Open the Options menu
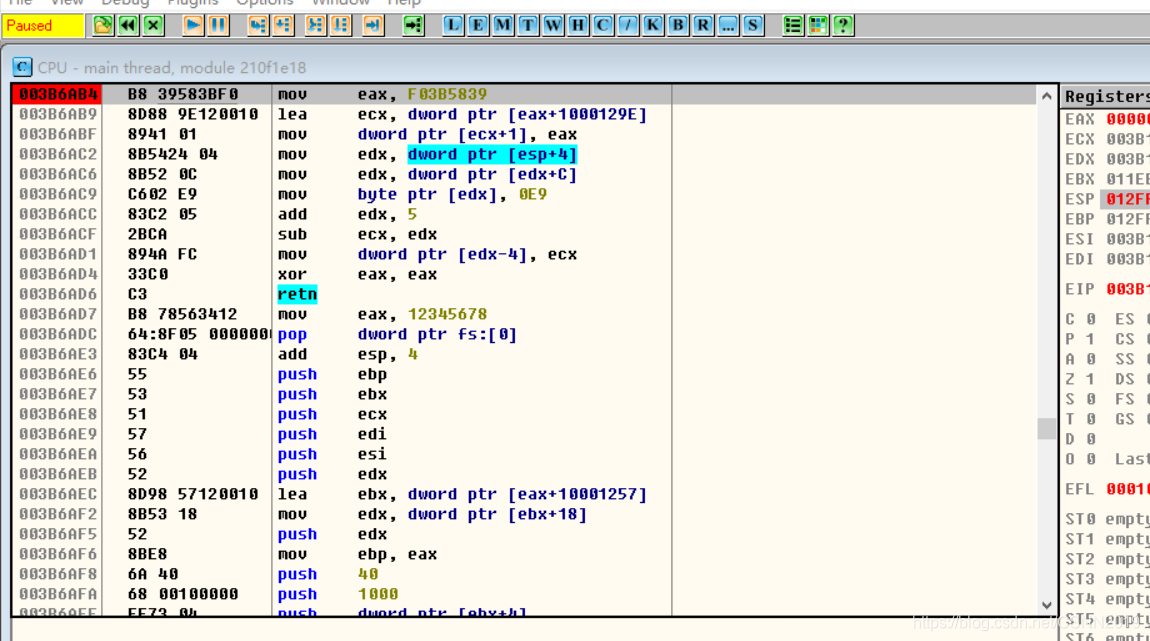The width and height of the screenshot is (1150, 641). pyautogui.click(x=265, y=3)
